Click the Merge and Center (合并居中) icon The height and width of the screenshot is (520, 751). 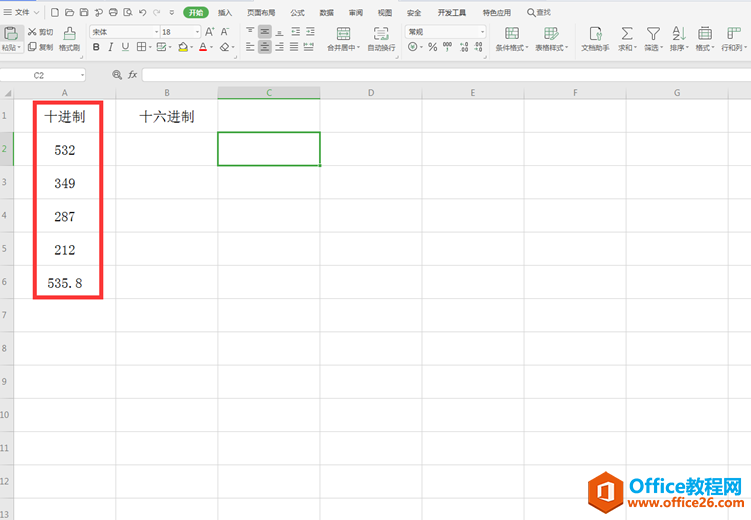point(343,34)
